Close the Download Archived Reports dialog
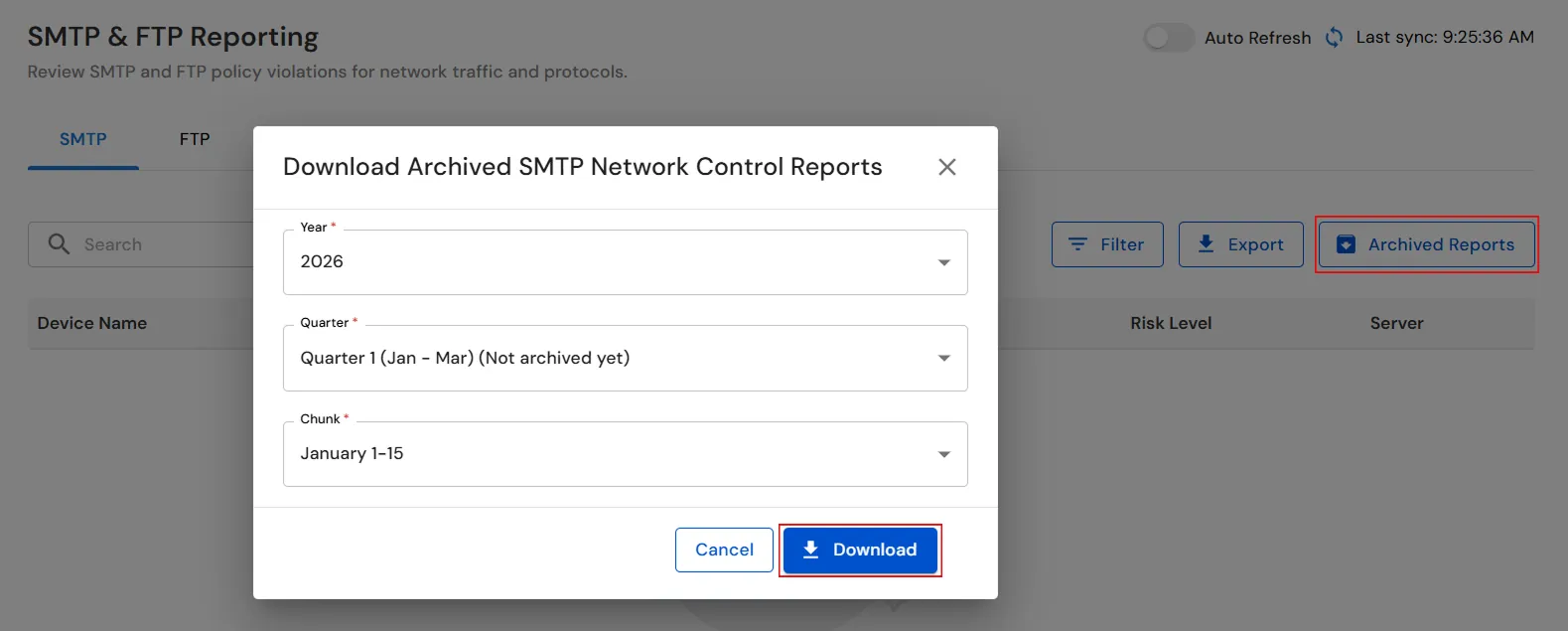The image size is (1568, 631). (947, 167)
